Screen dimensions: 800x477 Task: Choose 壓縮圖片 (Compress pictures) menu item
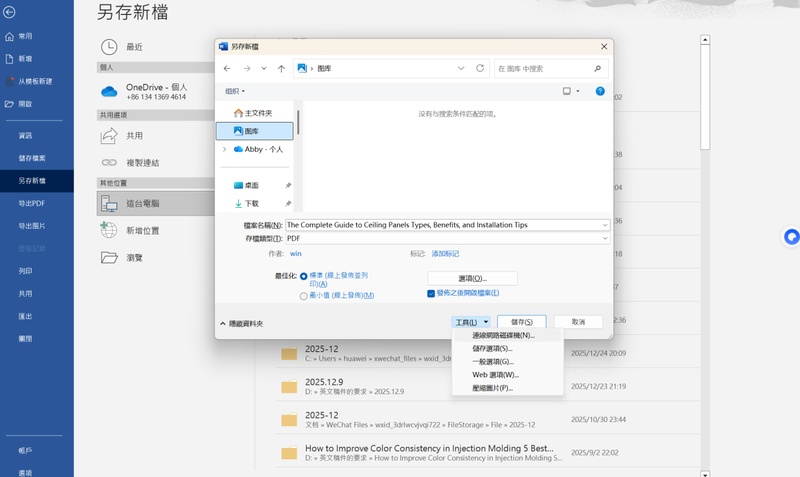[507, 388]
